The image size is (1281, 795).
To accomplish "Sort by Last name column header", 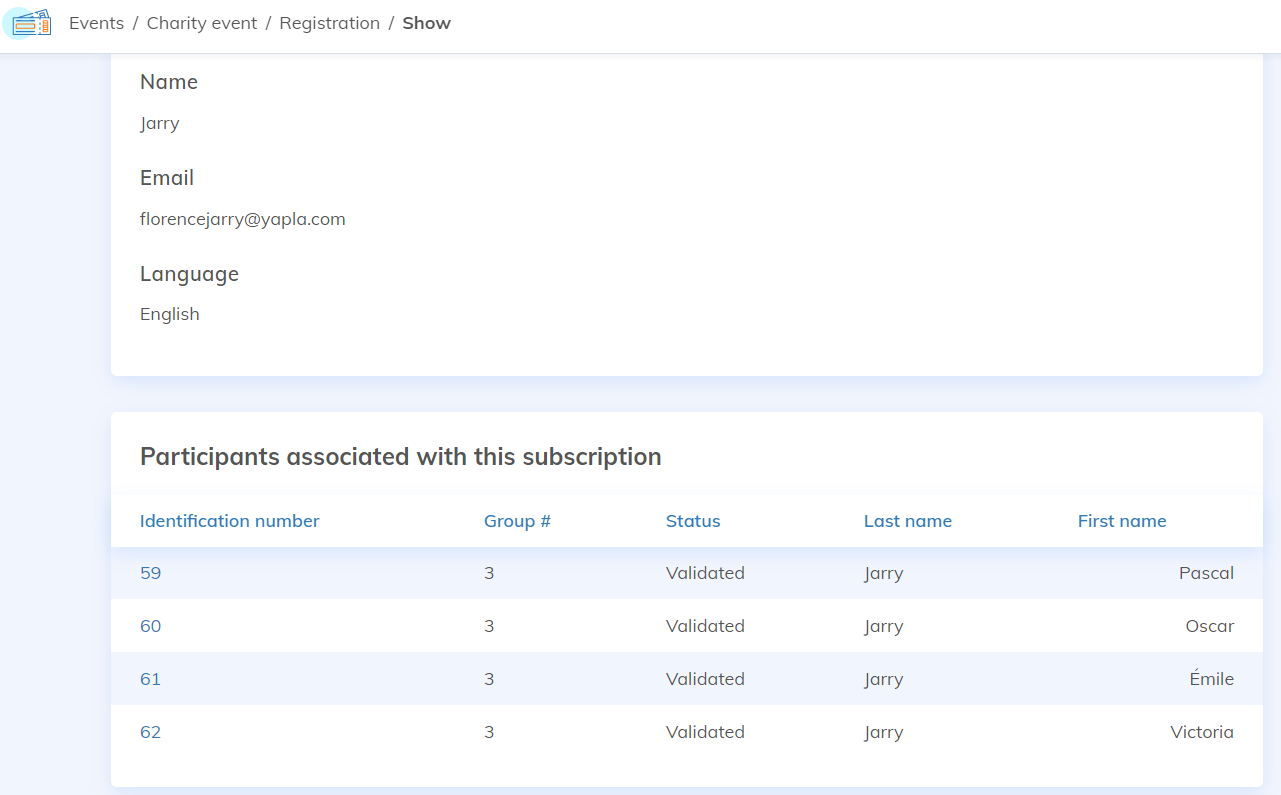I will 907,521.
